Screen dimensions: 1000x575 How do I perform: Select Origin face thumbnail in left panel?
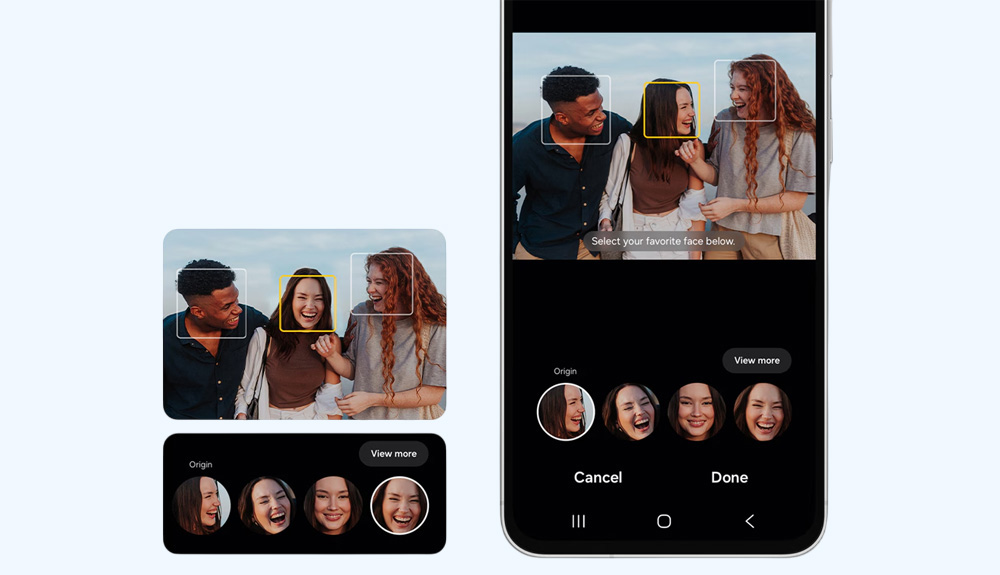pyautogui.click(x=202, y=506)
